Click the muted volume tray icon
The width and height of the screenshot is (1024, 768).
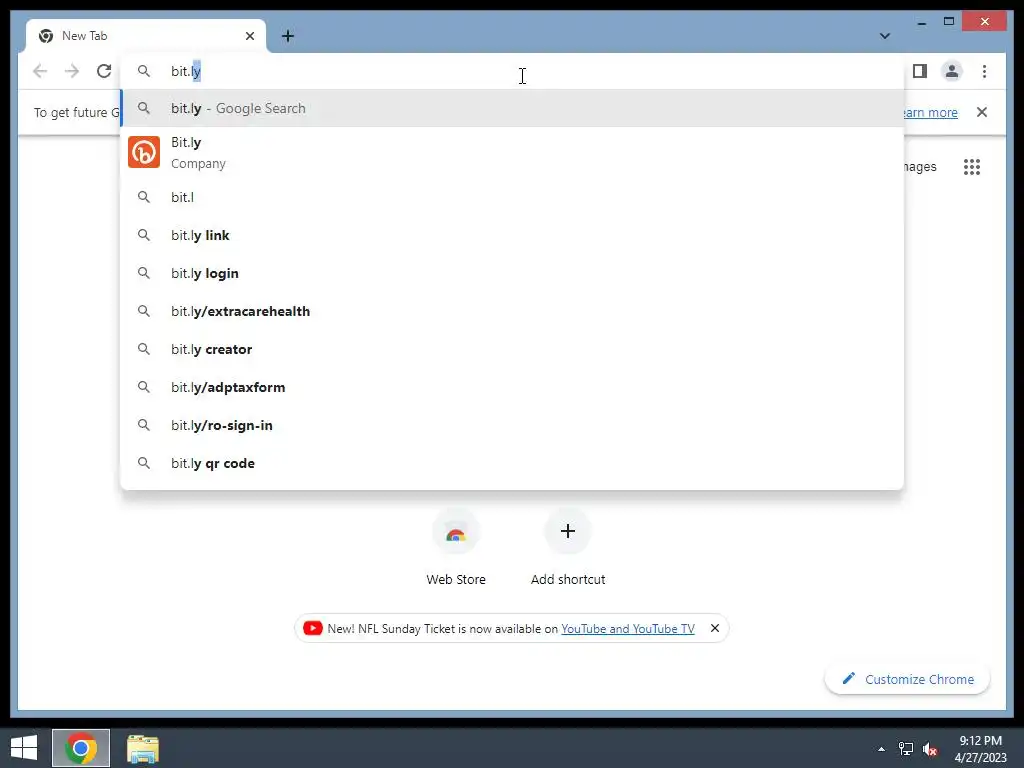point(930,749)
